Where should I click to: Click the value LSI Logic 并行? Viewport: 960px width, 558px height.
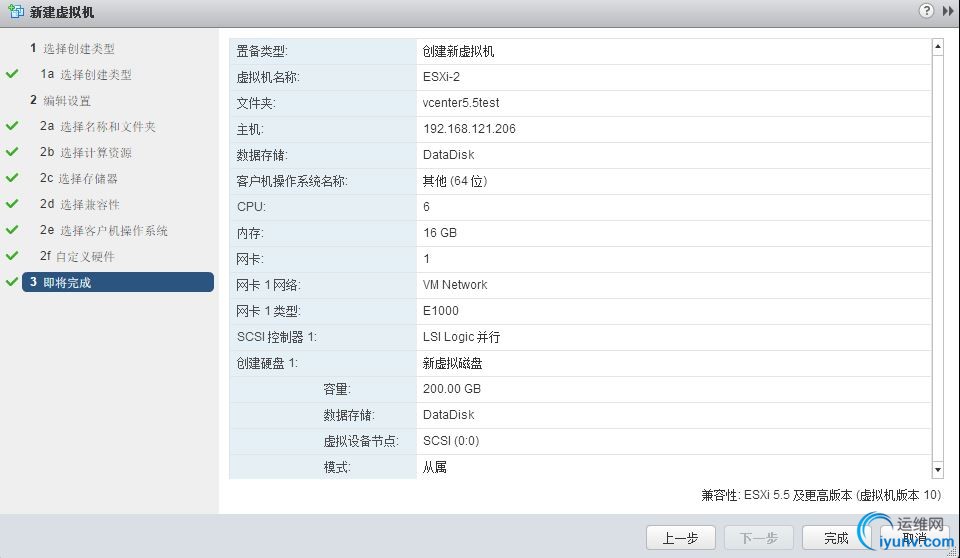tap(462, 337)
